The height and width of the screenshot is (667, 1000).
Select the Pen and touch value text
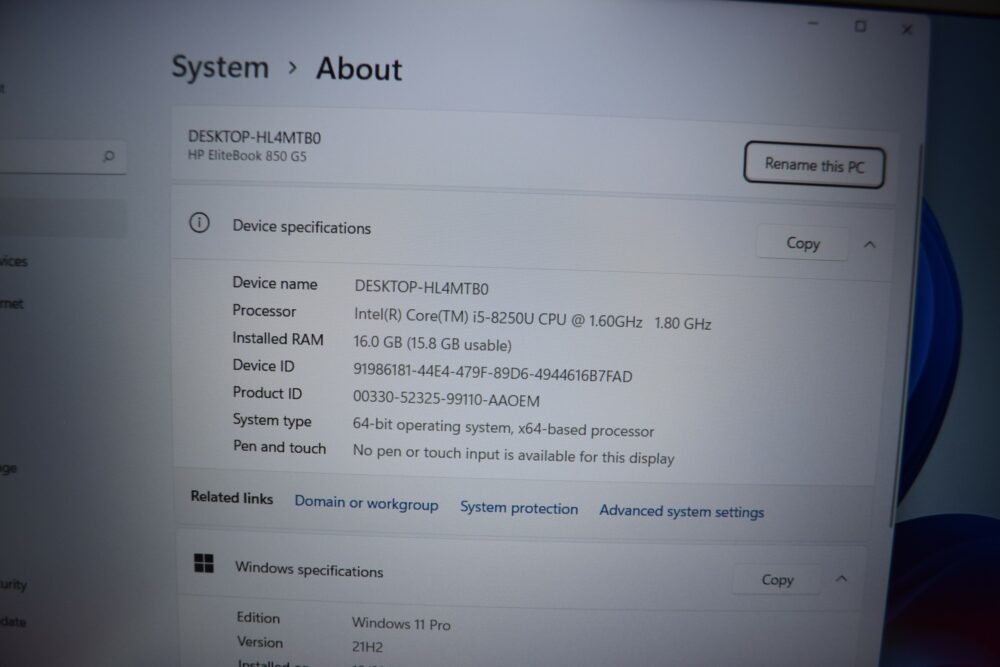tap(513, 454)
